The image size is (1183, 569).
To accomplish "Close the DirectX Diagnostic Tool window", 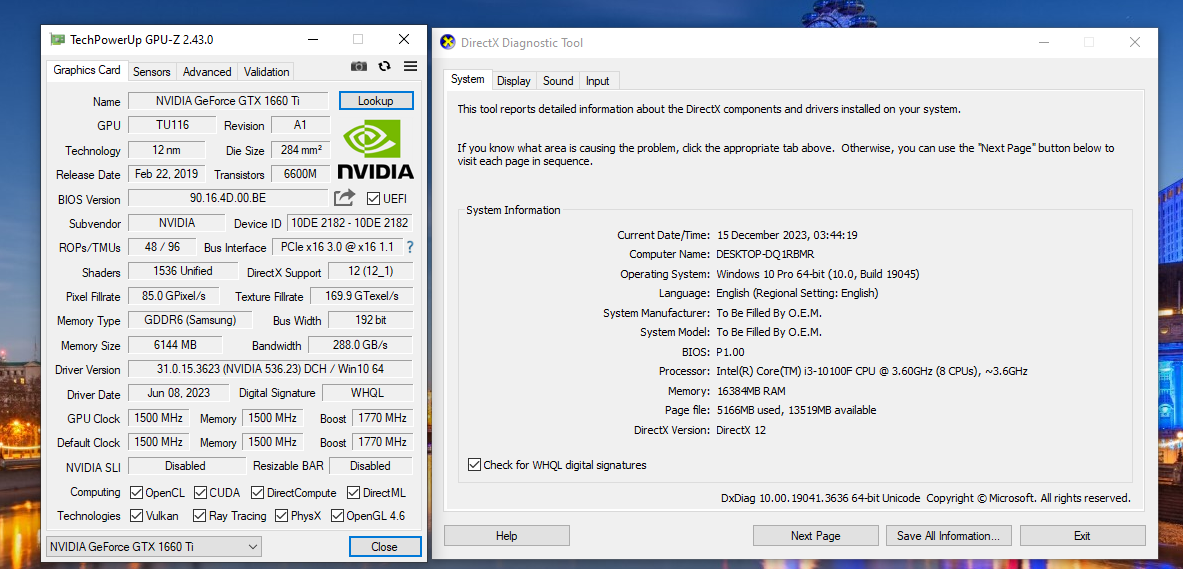I will [x=1134, y=42].
